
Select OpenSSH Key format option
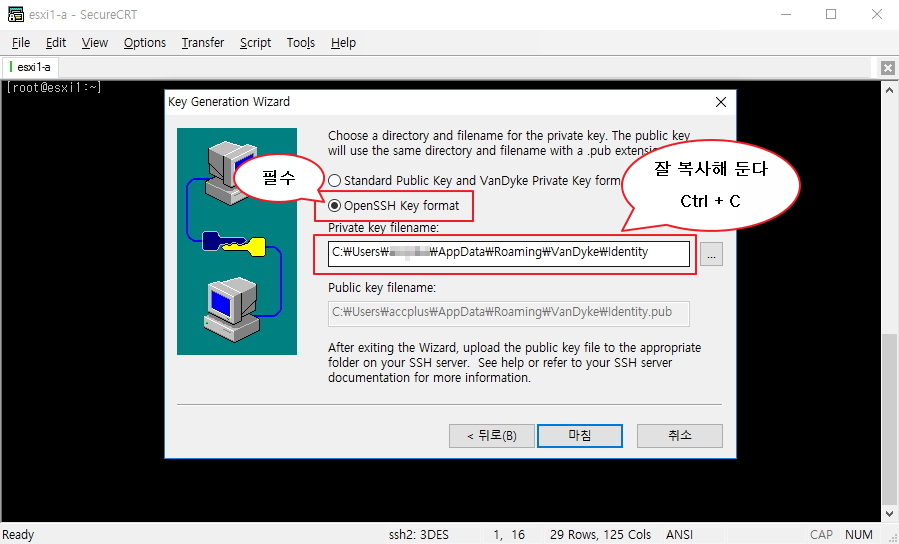point(393,206)
